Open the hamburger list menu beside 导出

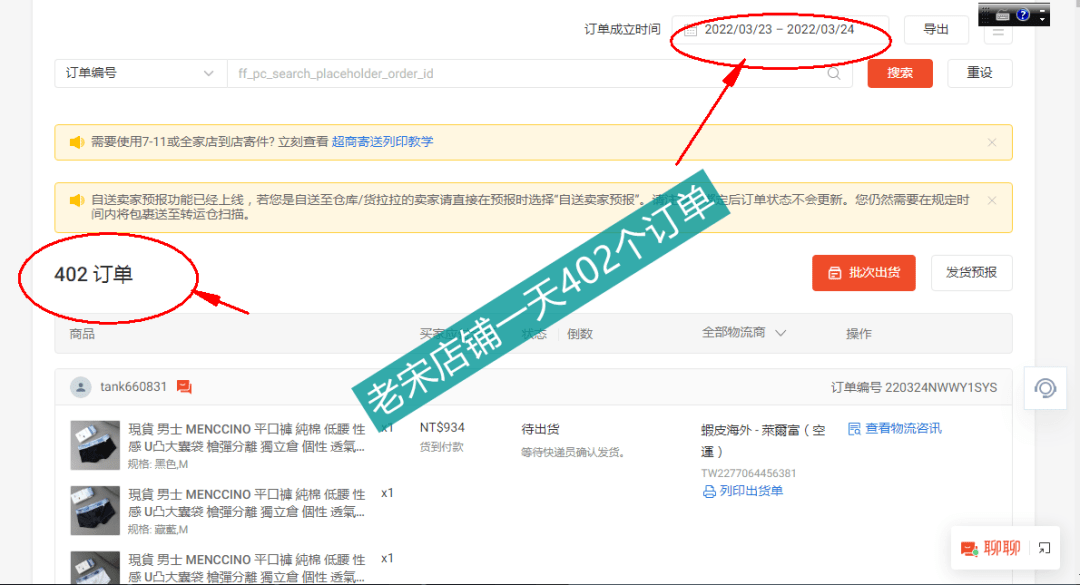998,32
